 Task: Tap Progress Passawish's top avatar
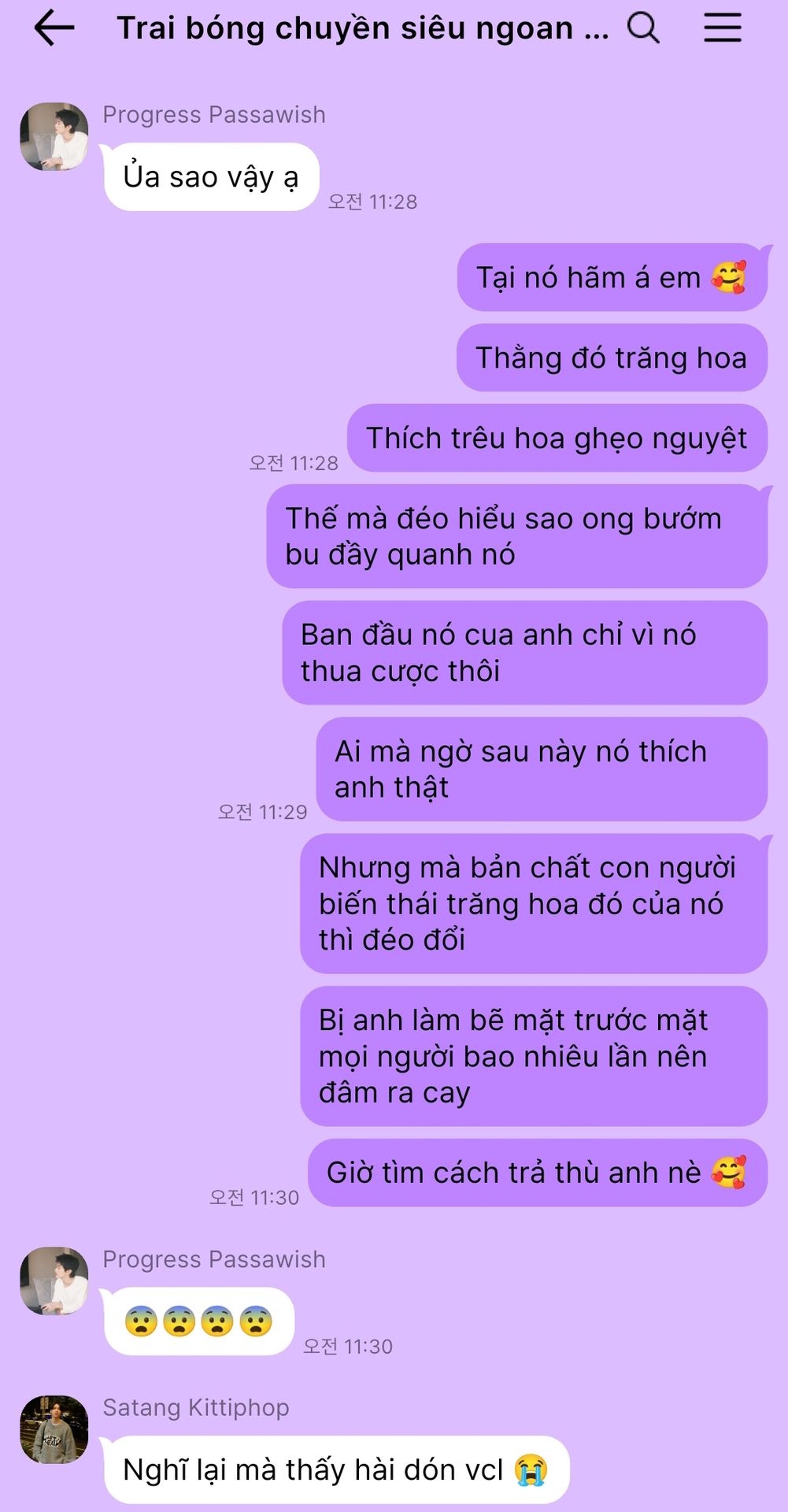click(54, 136)
